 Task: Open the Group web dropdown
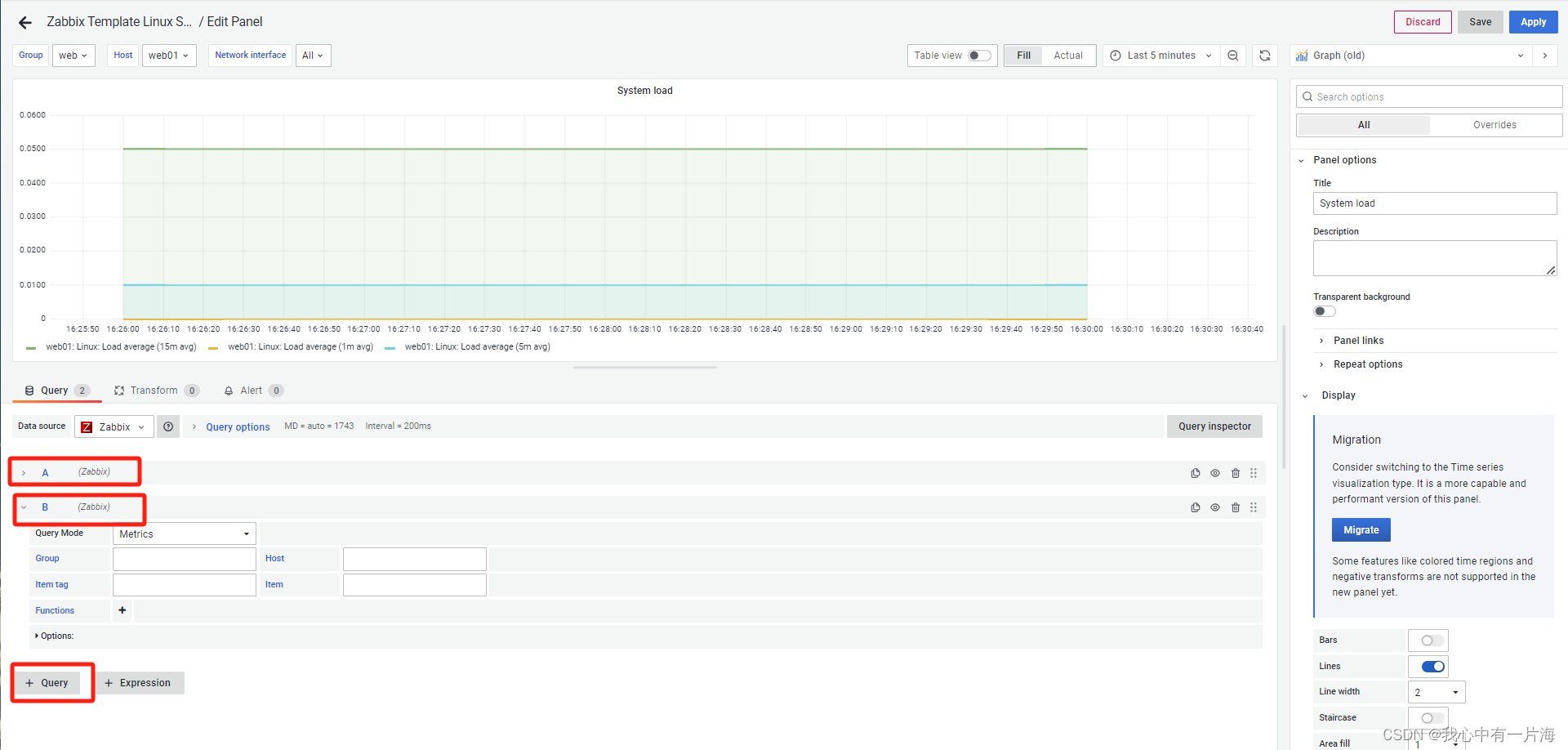(x=73, y=56)
